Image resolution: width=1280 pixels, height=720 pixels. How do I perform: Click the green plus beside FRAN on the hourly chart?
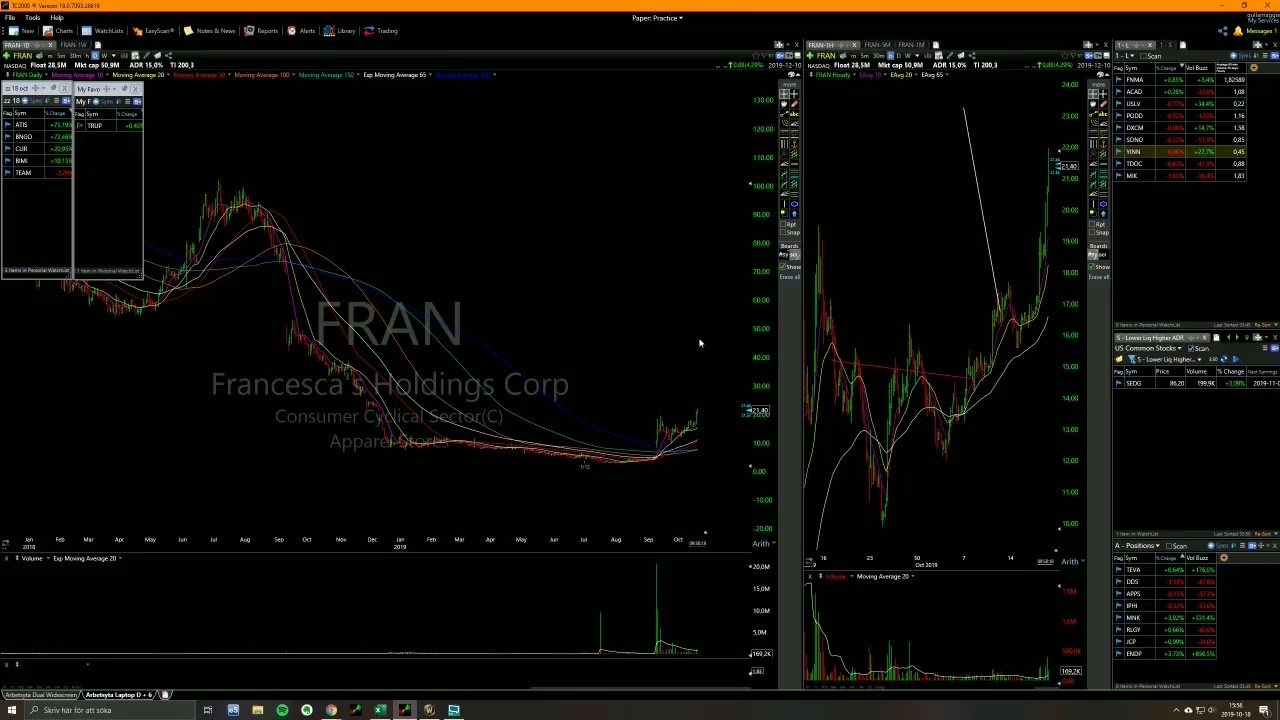(x=810, y=56)
